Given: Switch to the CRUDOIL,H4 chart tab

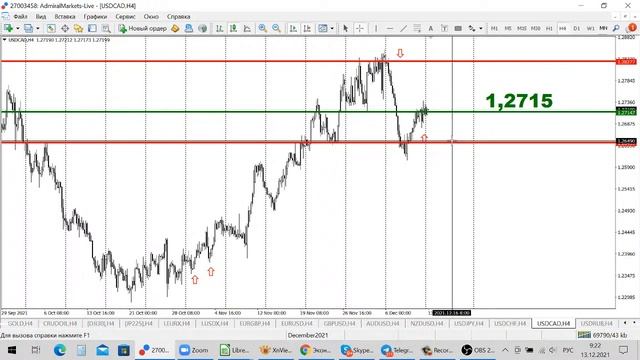Looking at the screenshot, I should point(60,323).
